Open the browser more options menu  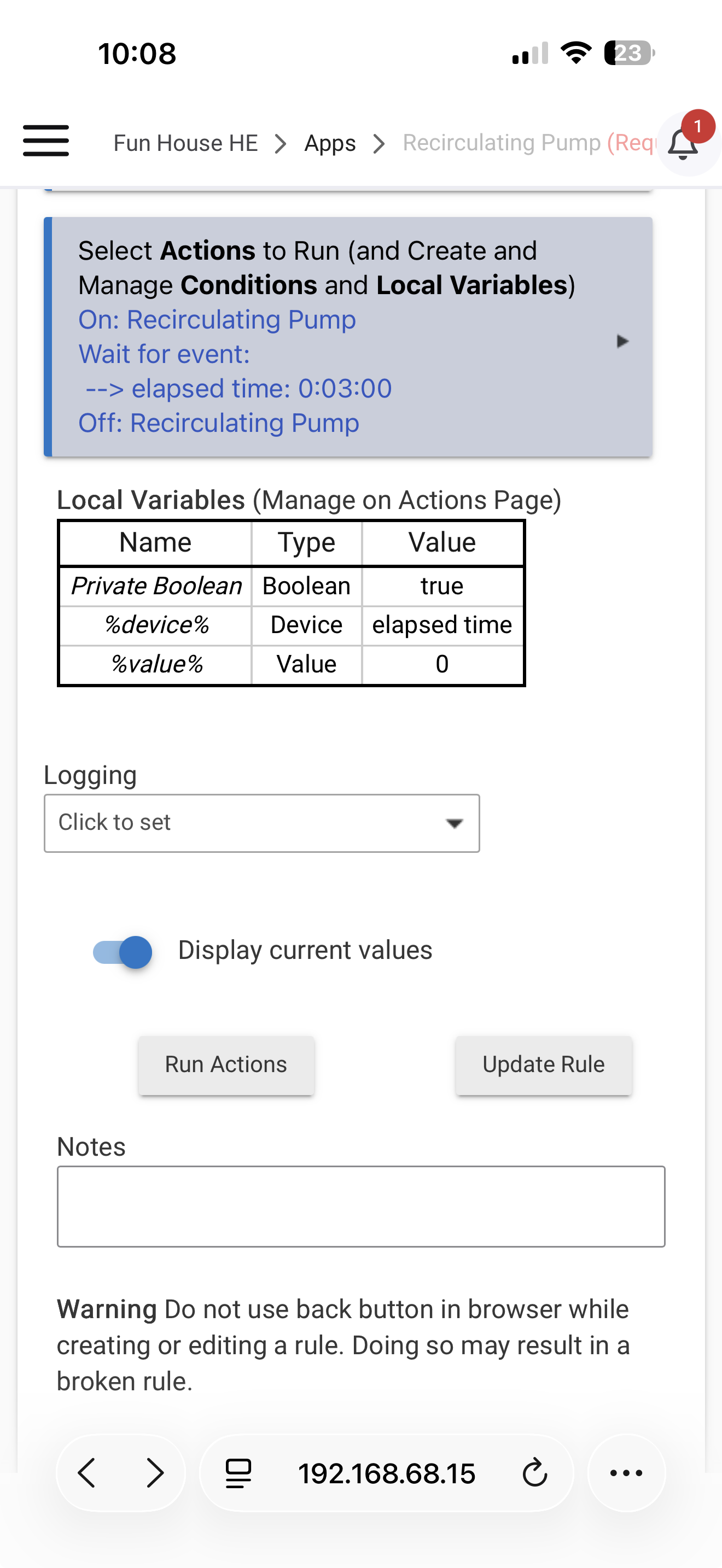[626, 1473]
